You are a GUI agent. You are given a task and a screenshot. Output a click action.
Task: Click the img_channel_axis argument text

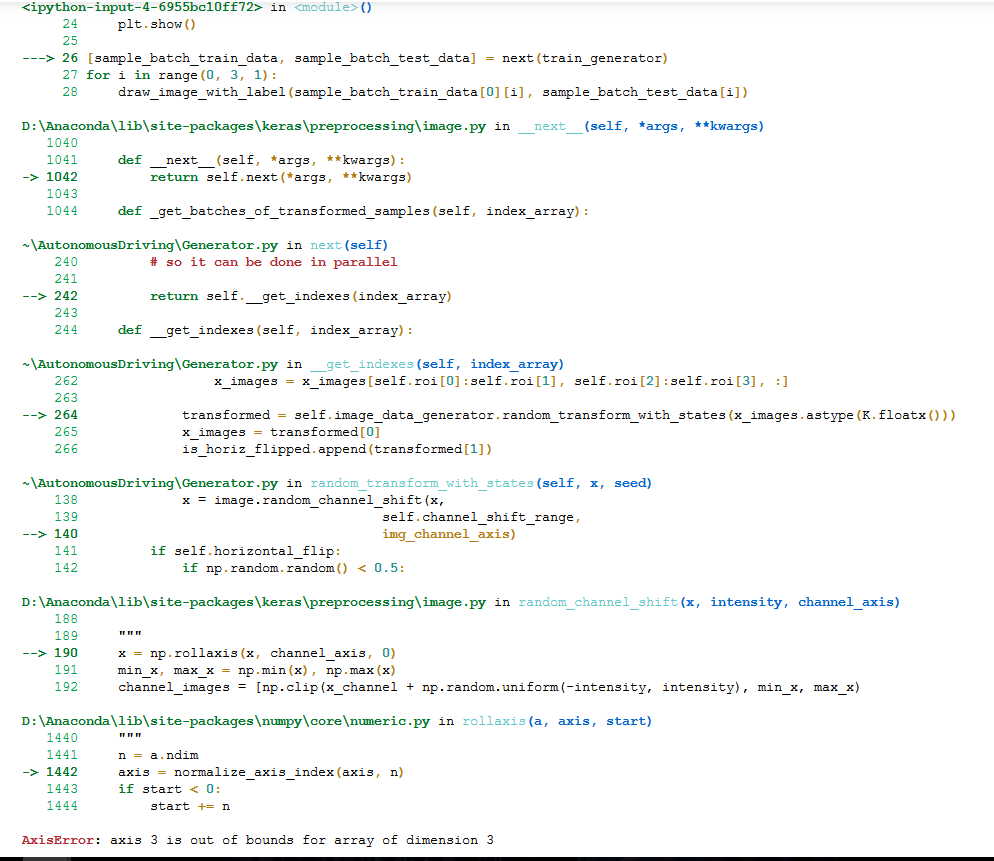pos(444,533)
